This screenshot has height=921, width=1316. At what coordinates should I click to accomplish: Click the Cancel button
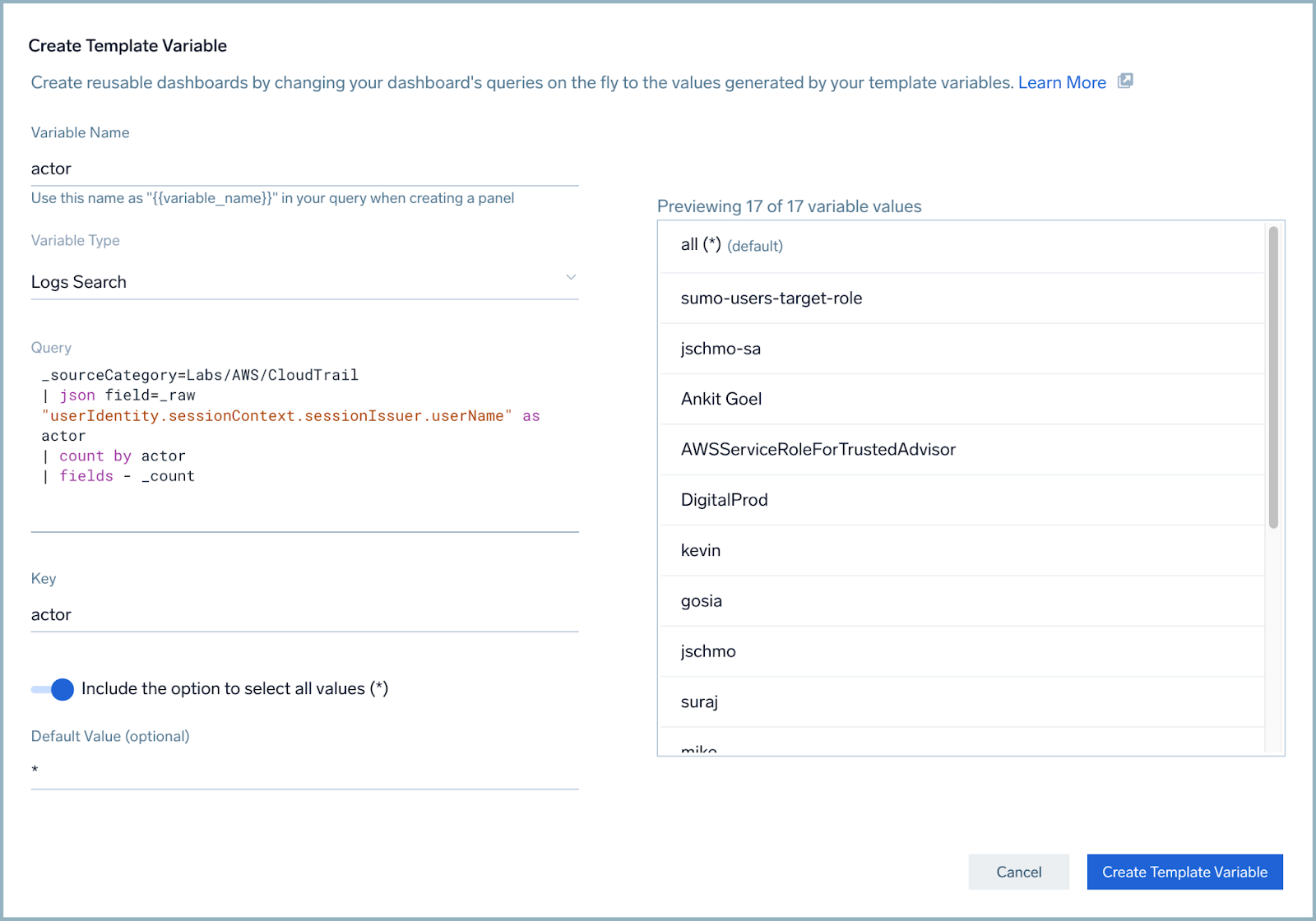1018,872
